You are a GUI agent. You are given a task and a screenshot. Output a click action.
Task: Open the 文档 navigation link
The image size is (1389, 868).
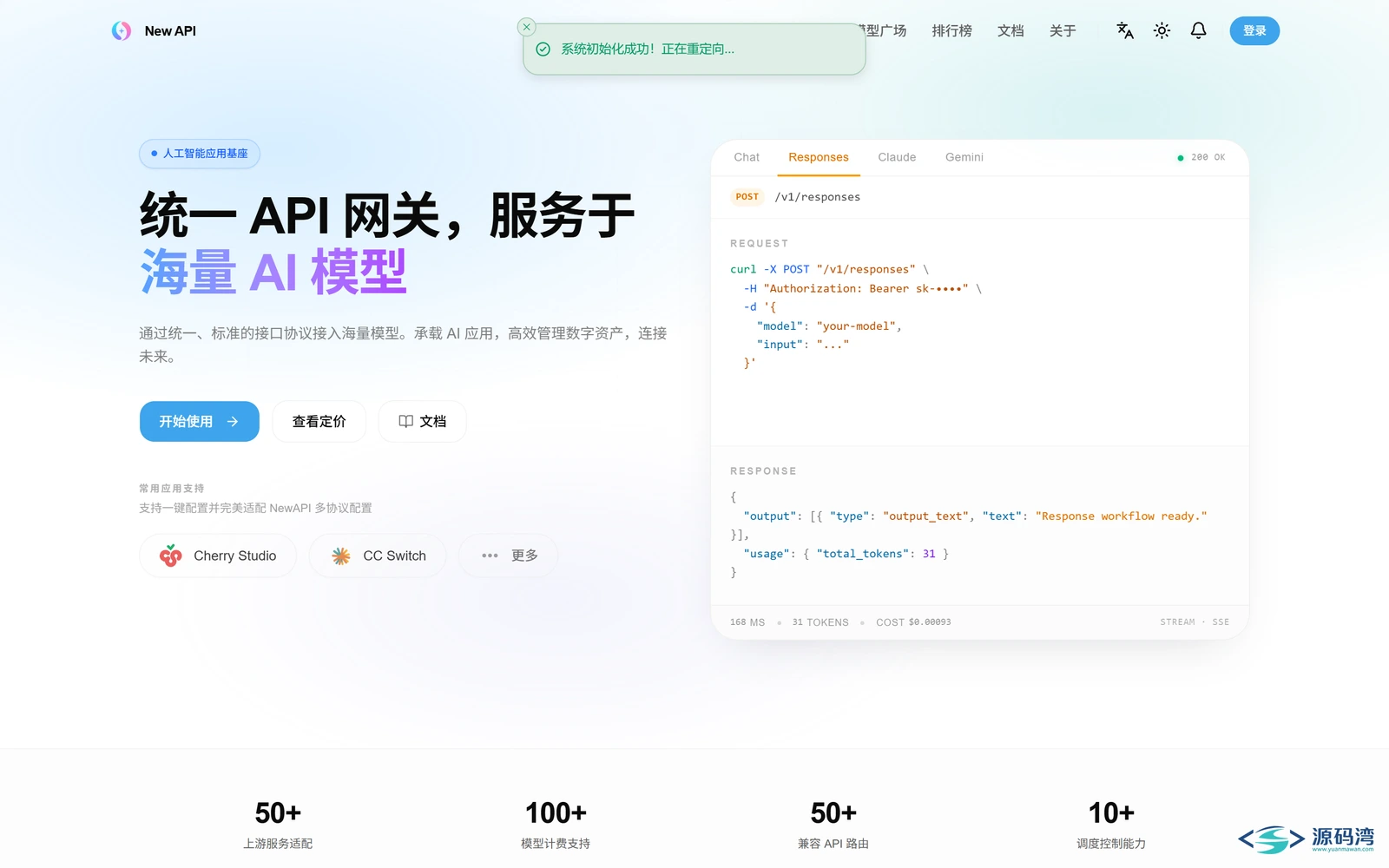tap(1010, 30)
